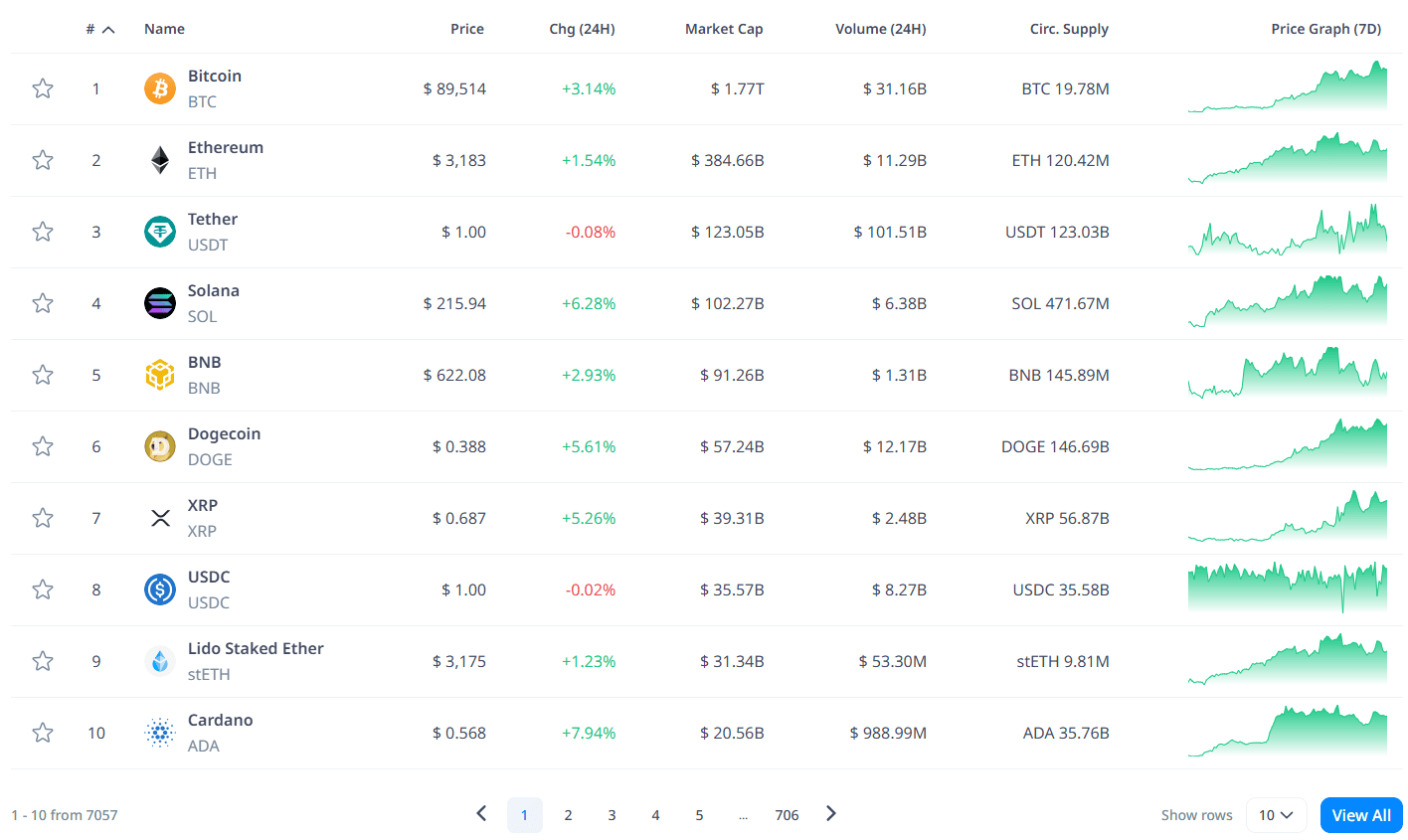Click the Solana logo icon

(x=160, y=303)
